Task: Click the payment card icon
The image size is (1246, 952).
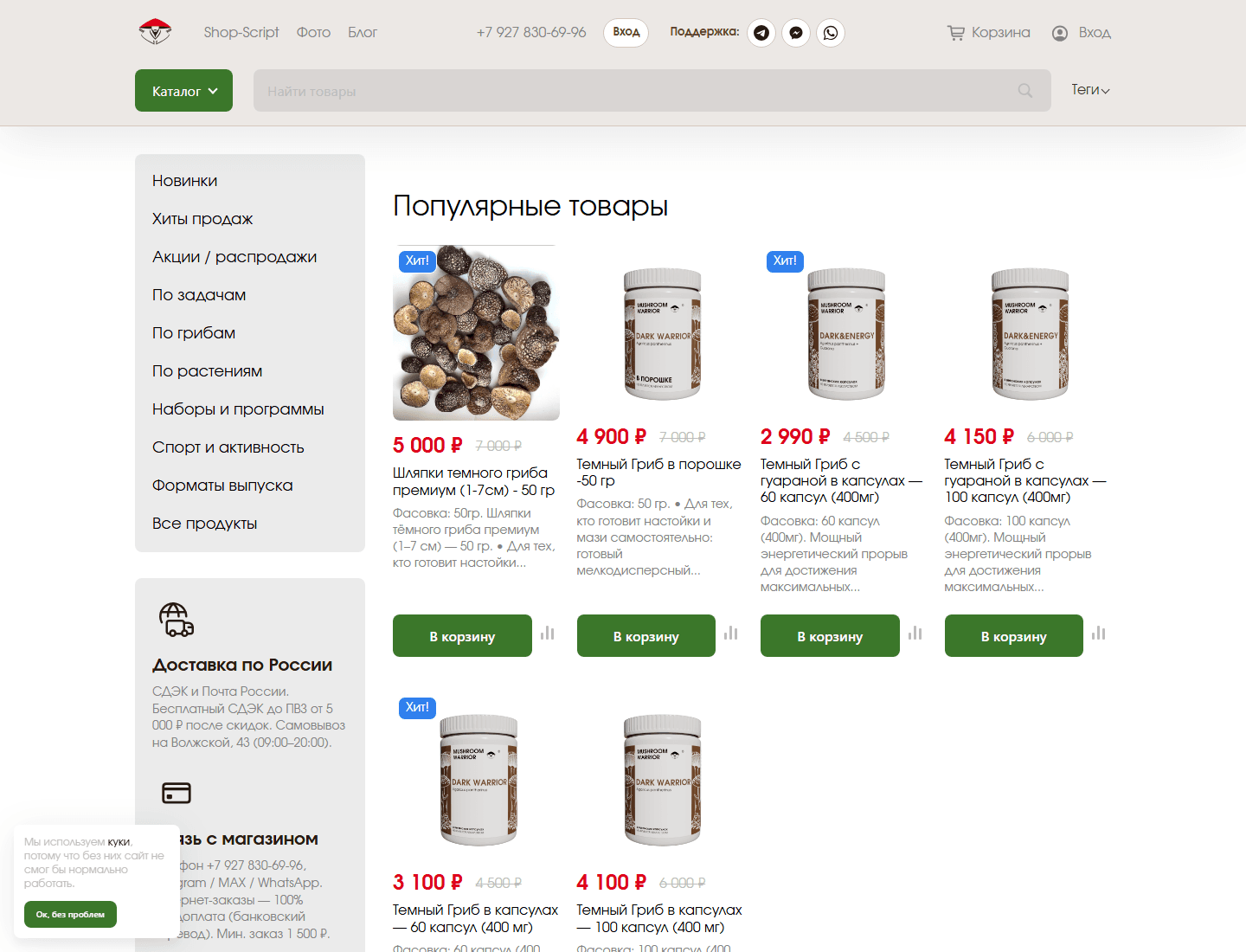Action: 177,793
